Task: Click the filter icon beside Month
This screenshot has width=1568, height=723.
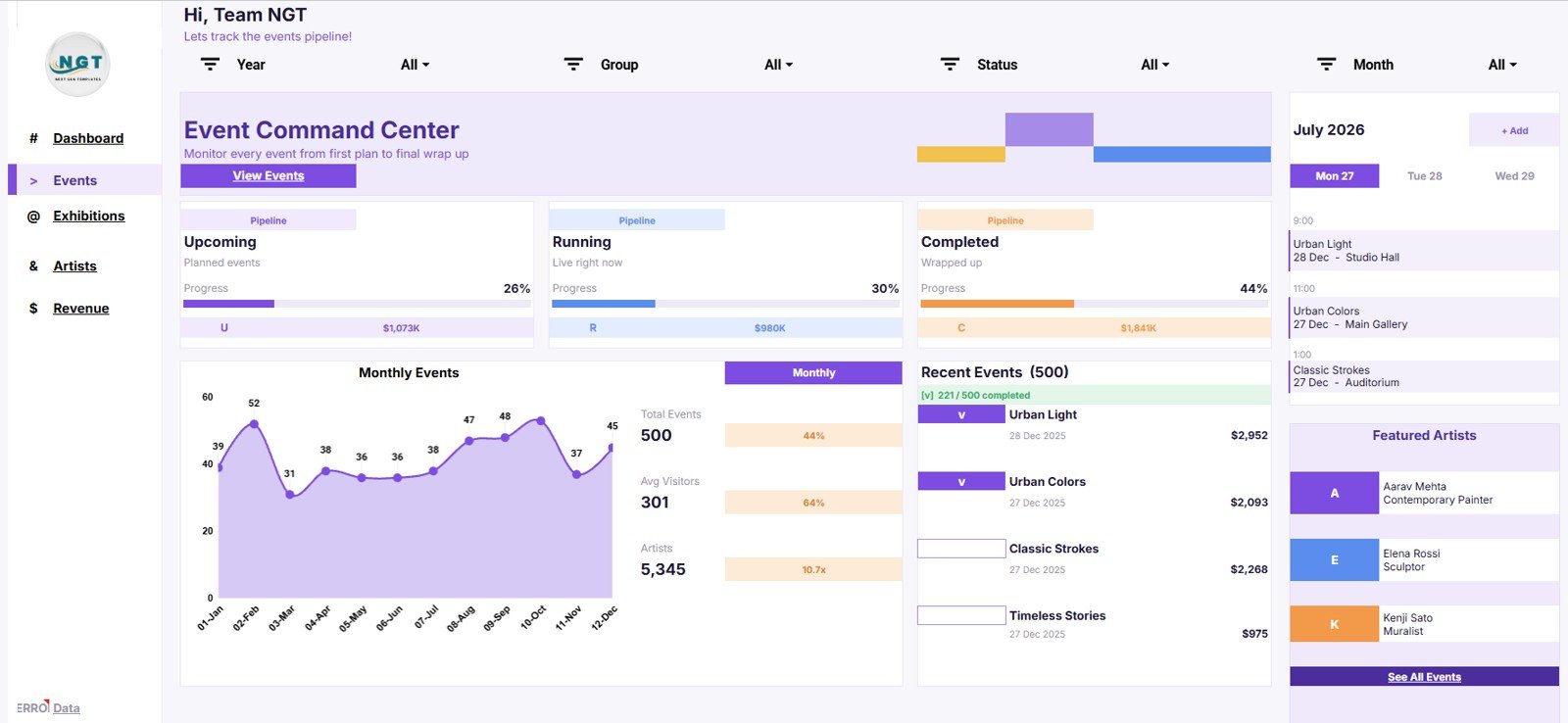Action: (1326, 65)
